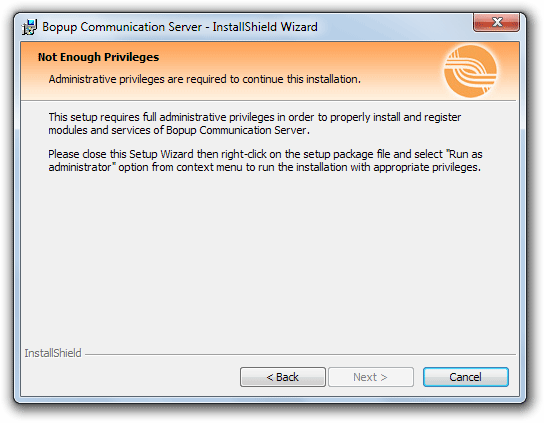Cancel the installation with the Cancel button
The height and width of the screenshot is (423, 544).
(x=466, y=377)
